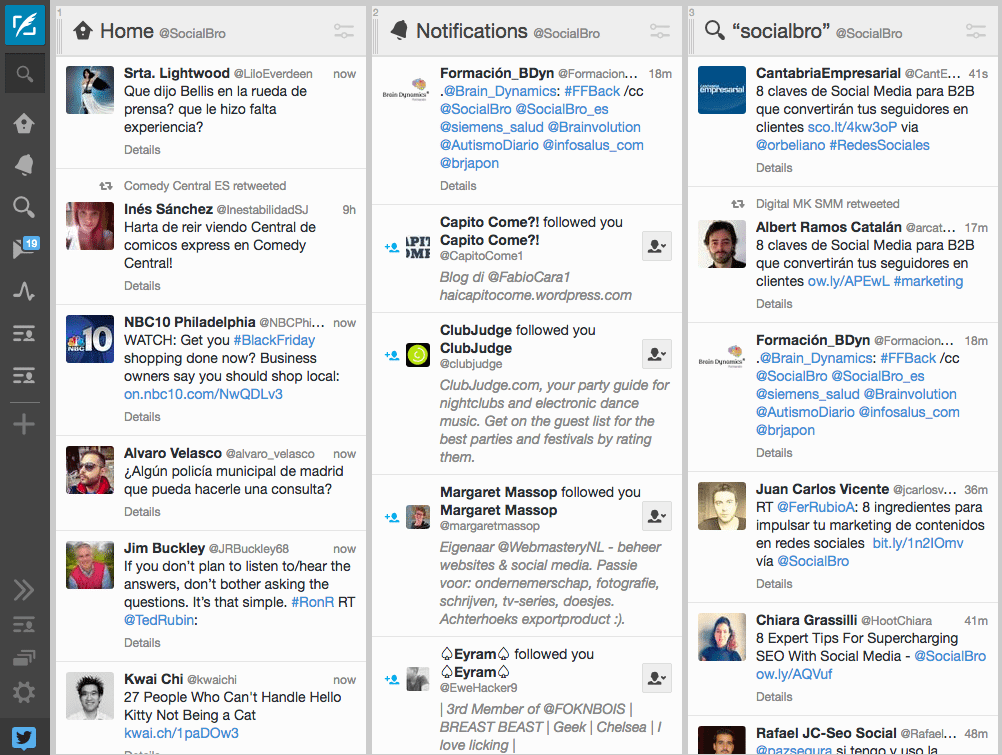Screen dimensions: 1002x755
Task: Add a new column with the plus icon
Action: [24, 424]
